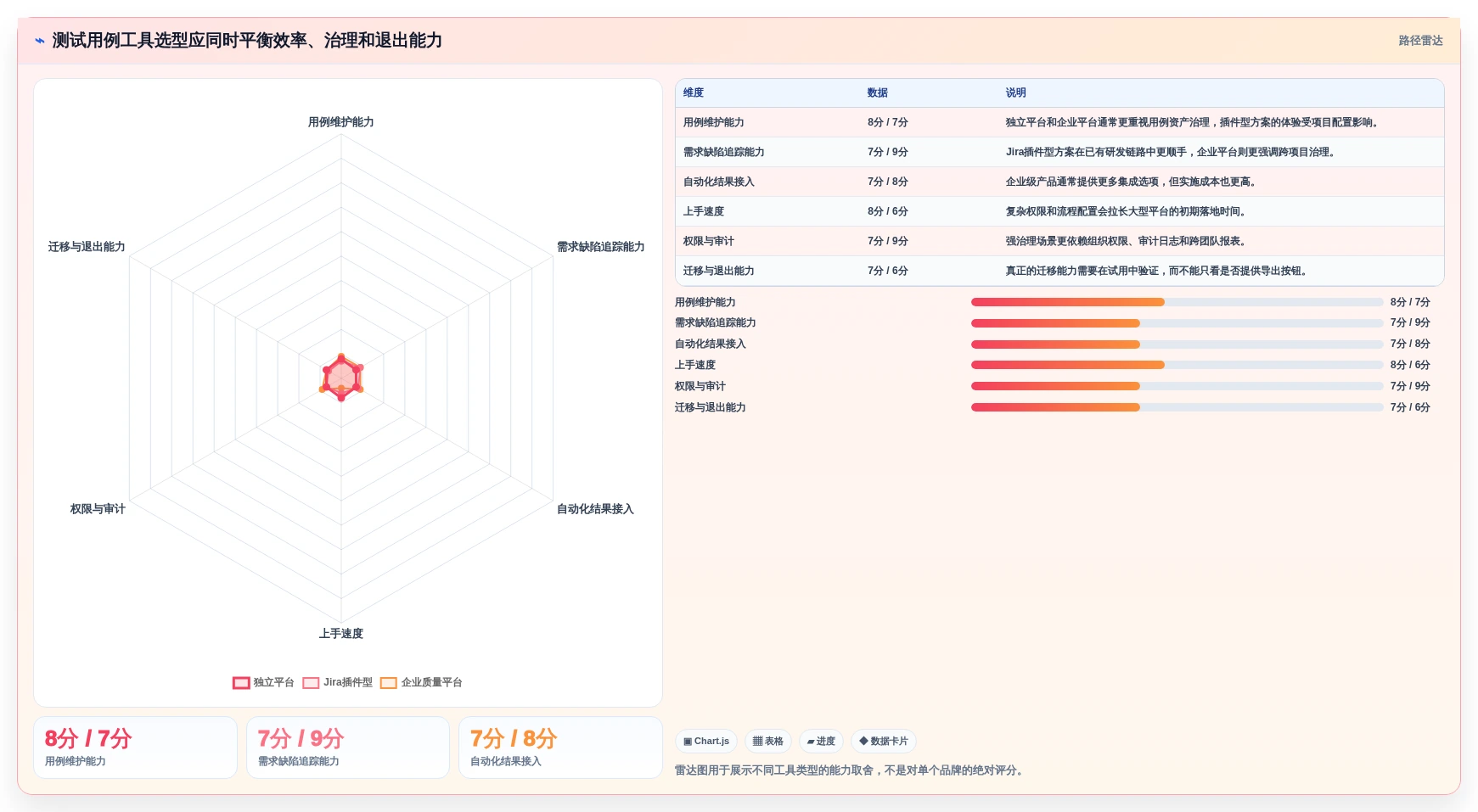The image size is (1478, 812).
Task: Click the 自动化结果接入 progress bar
Action: [x=1177, y=344]
